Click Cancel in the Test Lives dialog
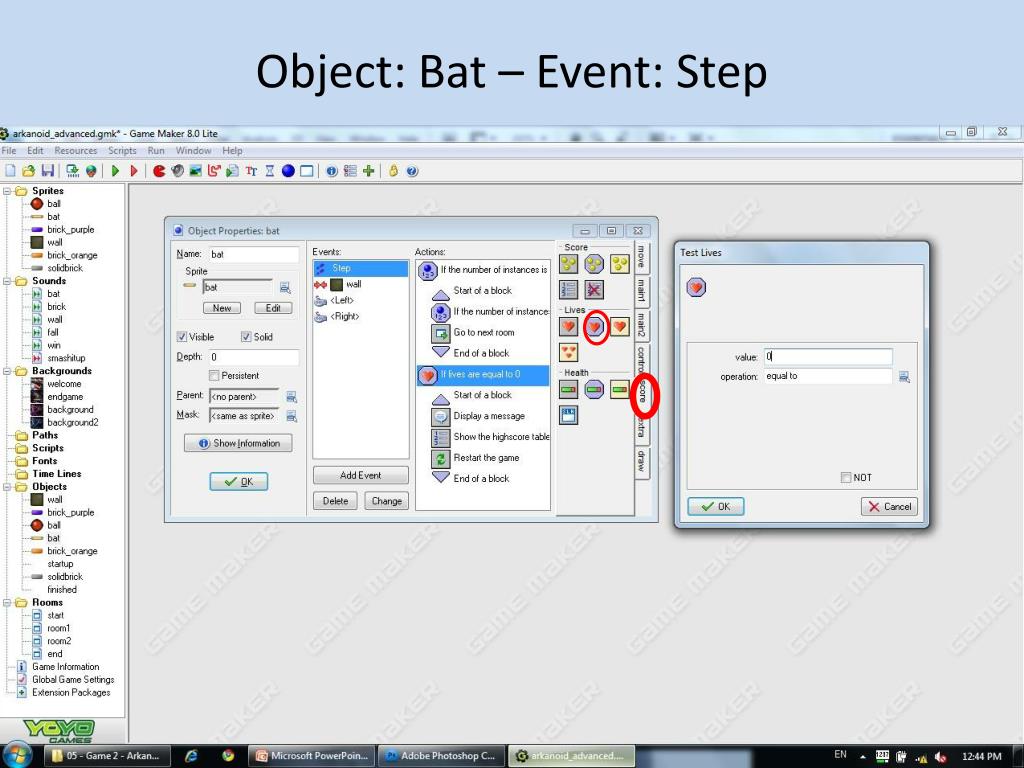 (889, 507)
